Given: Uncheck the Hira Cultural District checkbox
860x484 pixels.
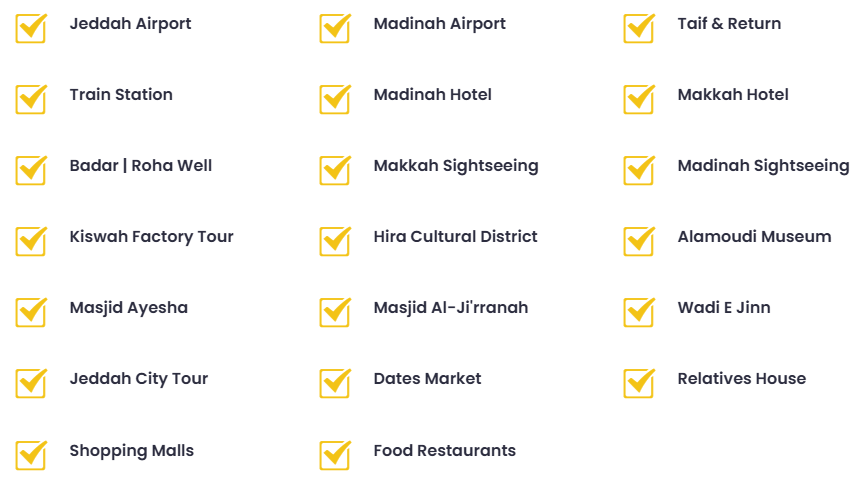Looking at the screenshot, I should pos(335,241).
